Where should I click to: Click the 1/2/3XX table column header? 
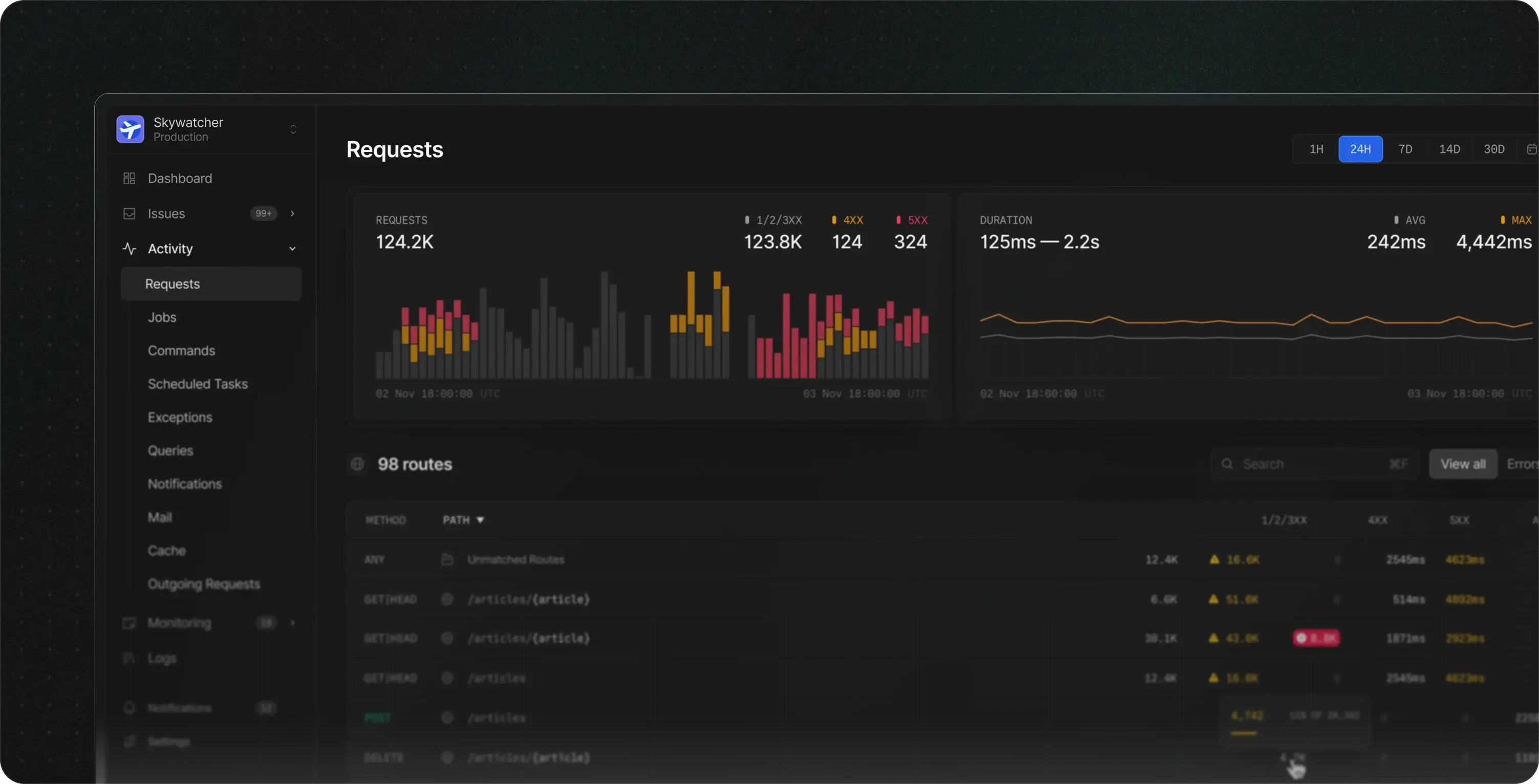pyautogui.click(x=1284, y=520)
